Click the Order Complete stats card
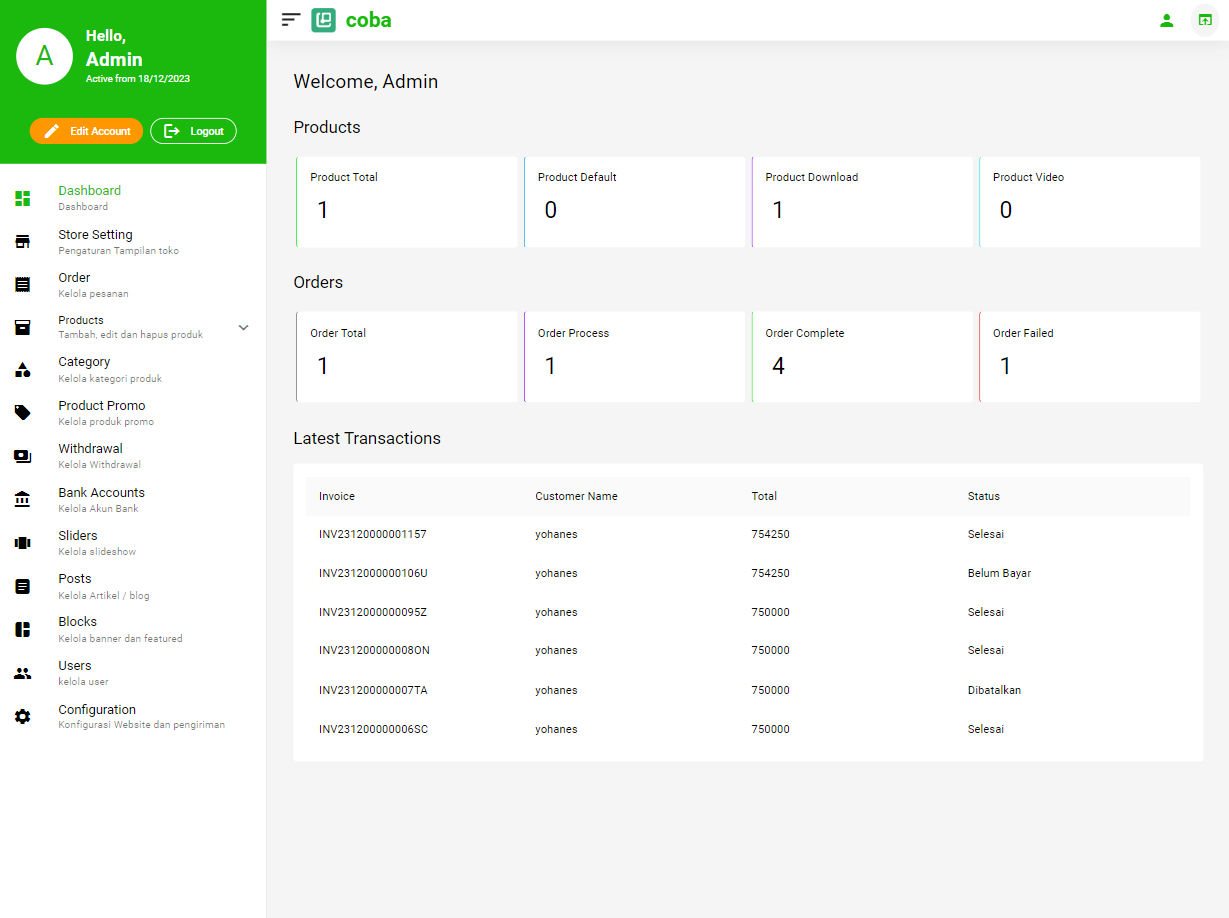1229x918 pixels. click(x=861, y=357)
